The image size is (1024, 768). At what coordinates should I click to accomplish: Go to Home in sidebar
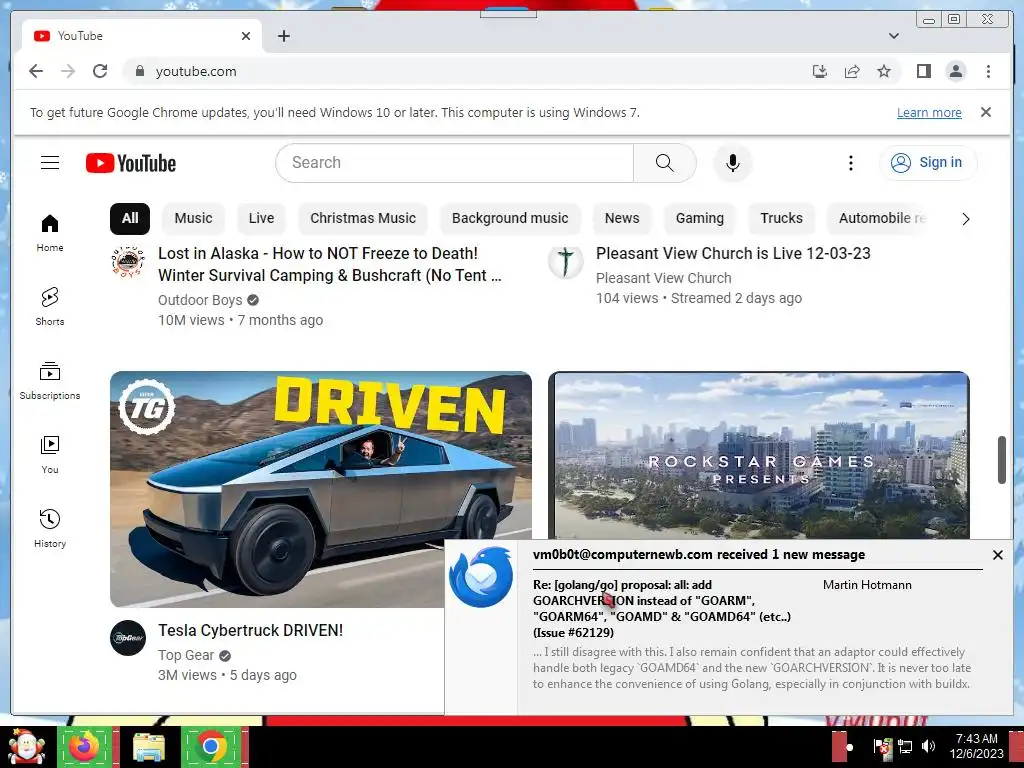click(x=50, y=233)
